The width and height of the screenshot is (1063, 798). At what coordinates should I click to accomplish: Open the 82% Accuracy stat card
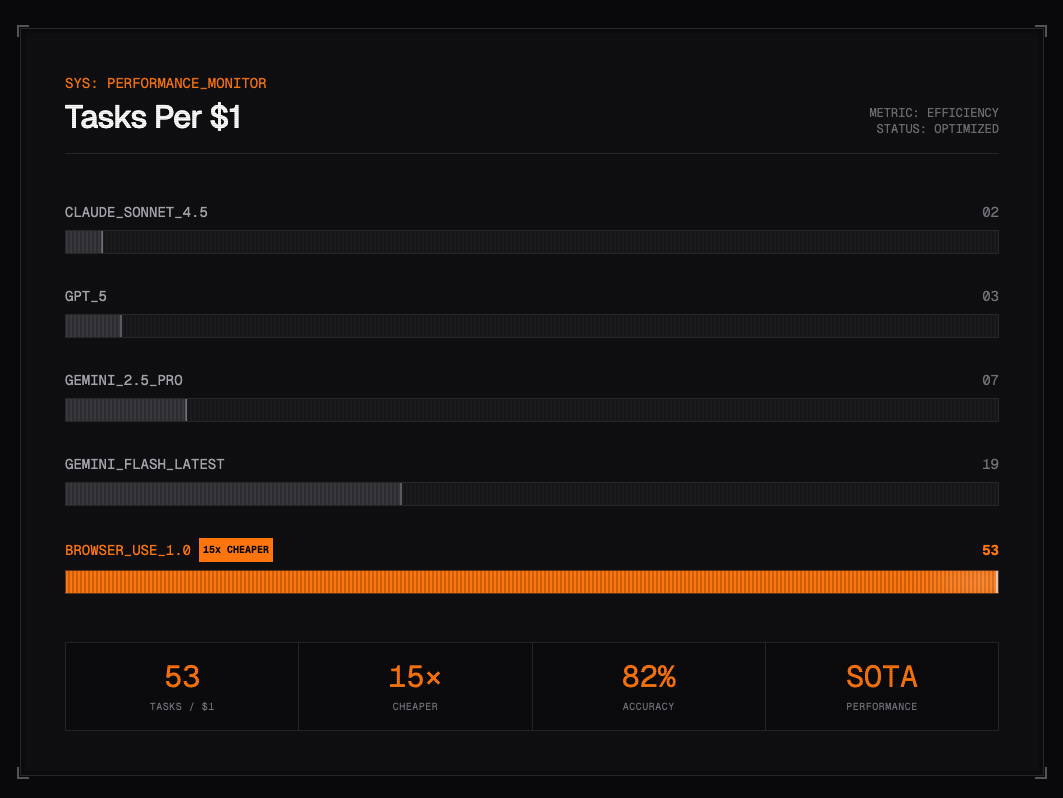[648, 686]
